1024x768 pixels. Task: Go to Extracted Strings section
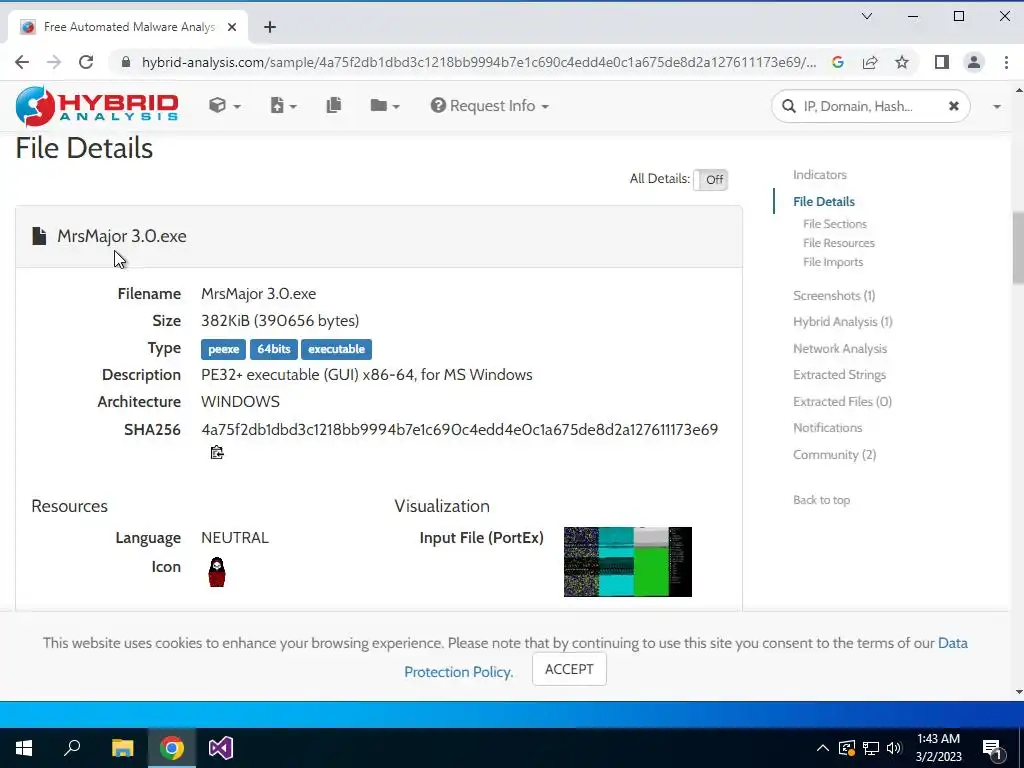(x=839, y=375)
